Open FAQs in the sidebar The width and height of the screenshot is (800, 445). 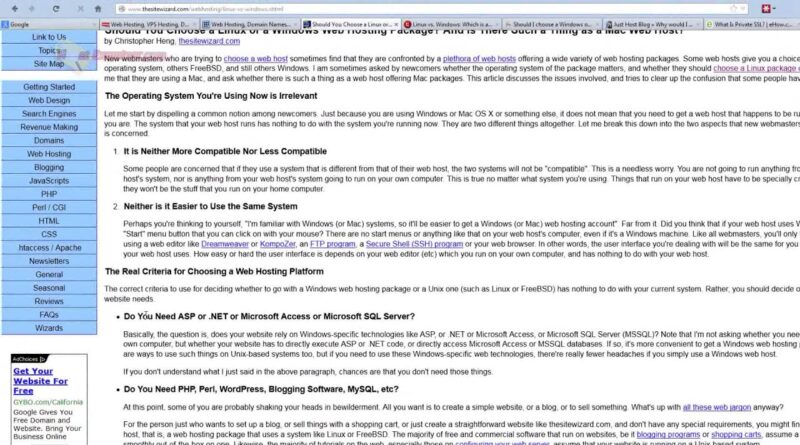49,315
